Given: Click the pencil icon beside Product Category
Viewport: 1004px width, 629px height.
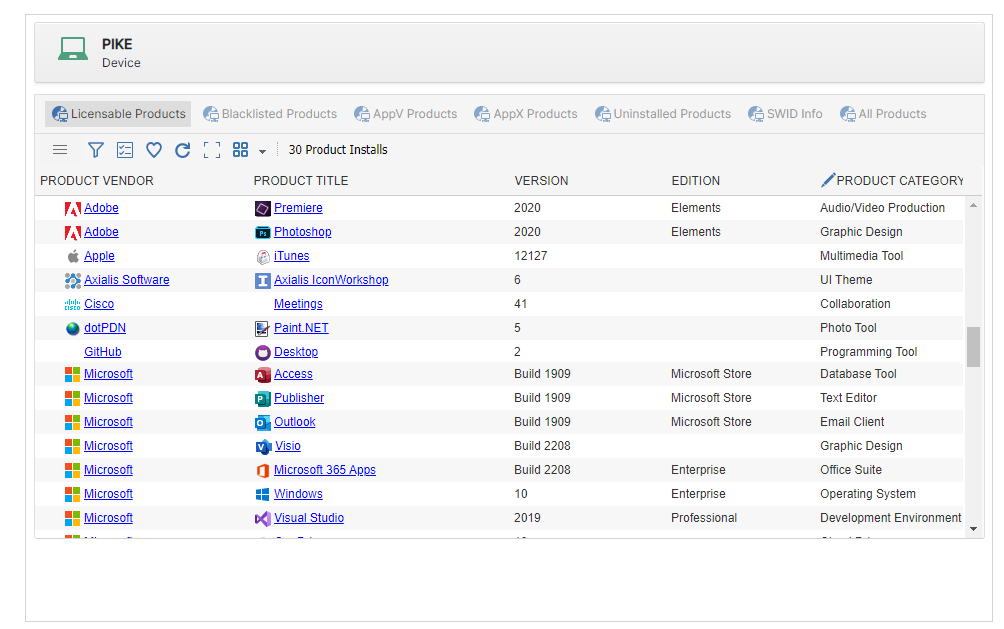Looking at the screenshot, I should 828,180.
